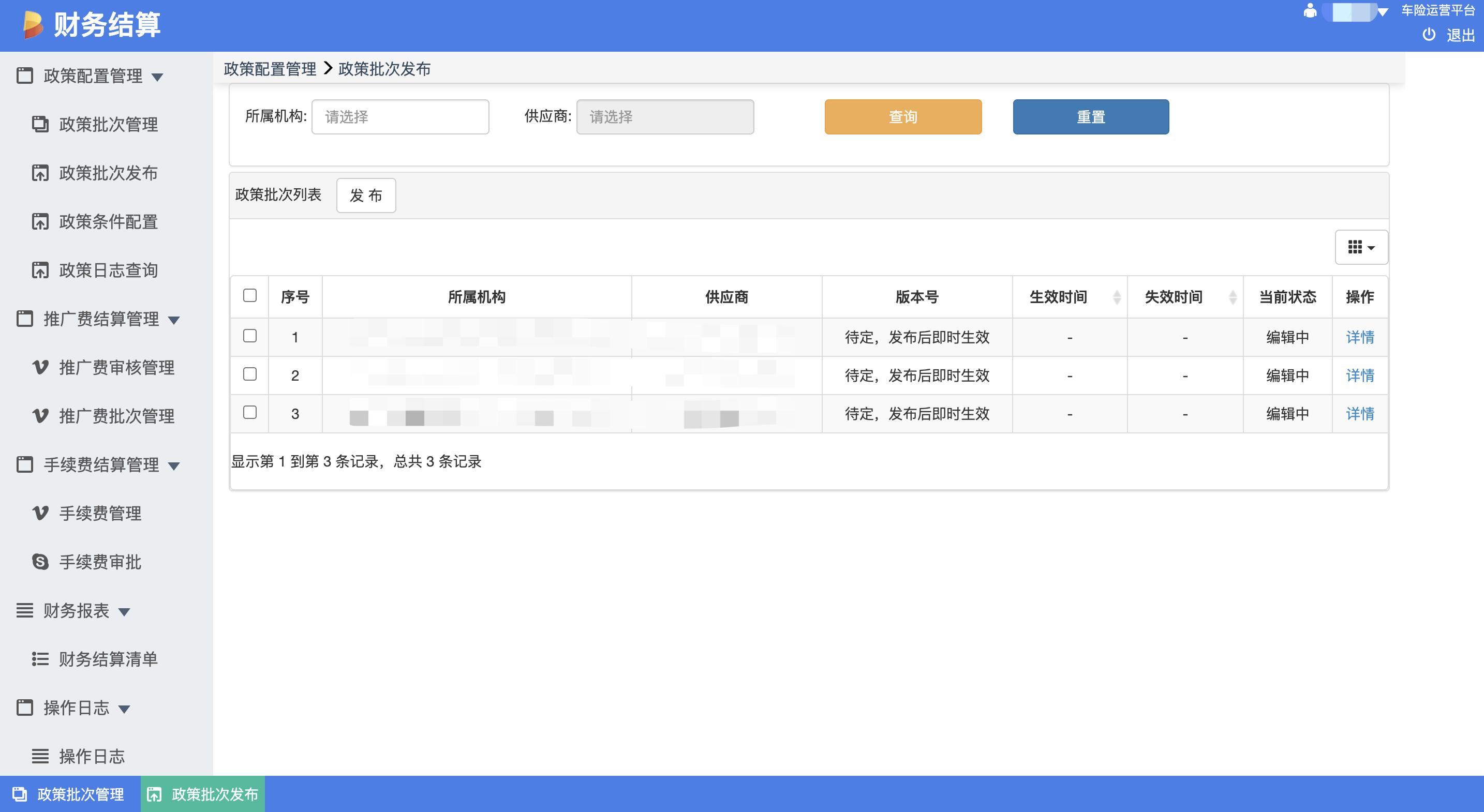1484x812 pixels.
Task: Open the column grid view dropdown
Action: coord(1361,248)
